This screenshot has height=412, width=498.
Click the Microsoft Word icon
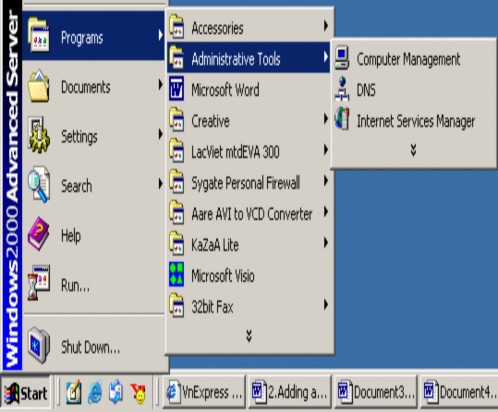176,88
